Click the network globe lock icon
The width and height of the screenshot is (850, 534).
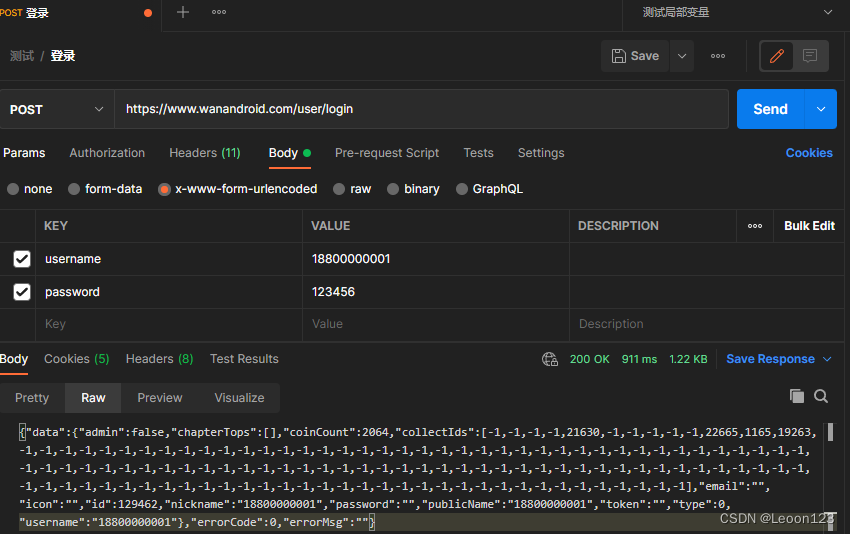(x=550, y=359)
